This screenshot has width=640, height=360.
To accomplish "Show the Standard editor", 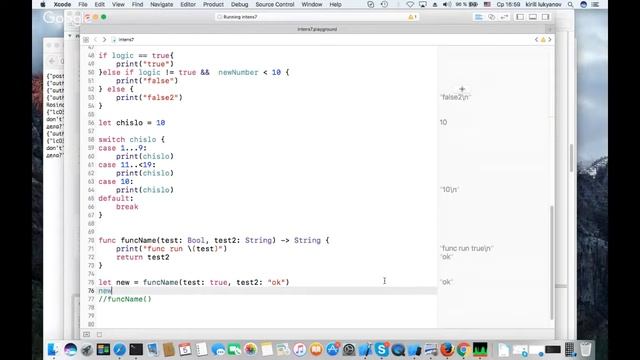I will [479, 17].
